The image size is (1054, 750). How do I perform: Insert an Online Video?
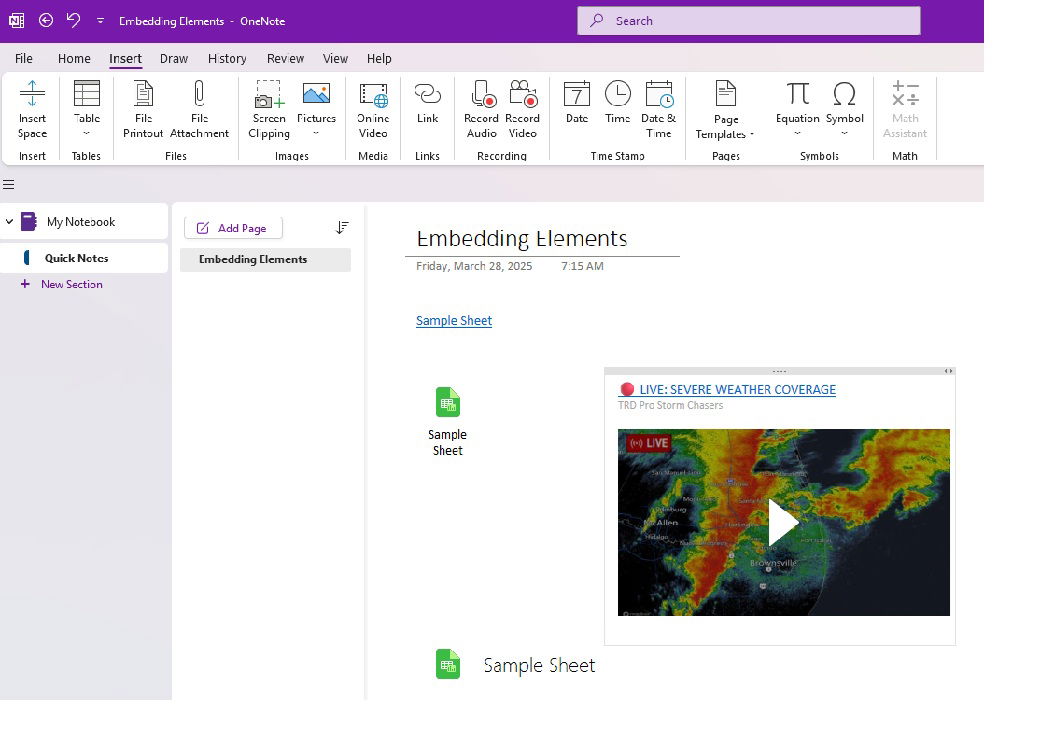pyautogui.click(x=372, y=110)
